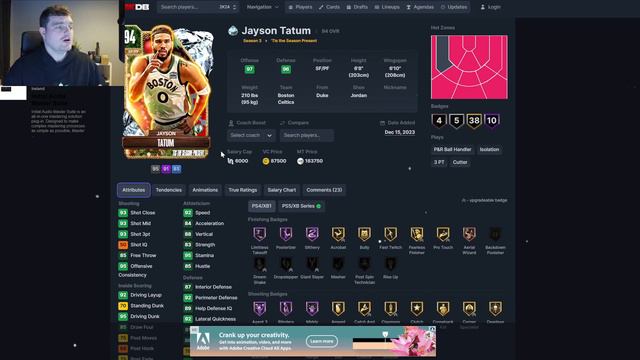Click the gray 95 card version chip
Viewport: 640px width, 360px height.
(155, 169)
